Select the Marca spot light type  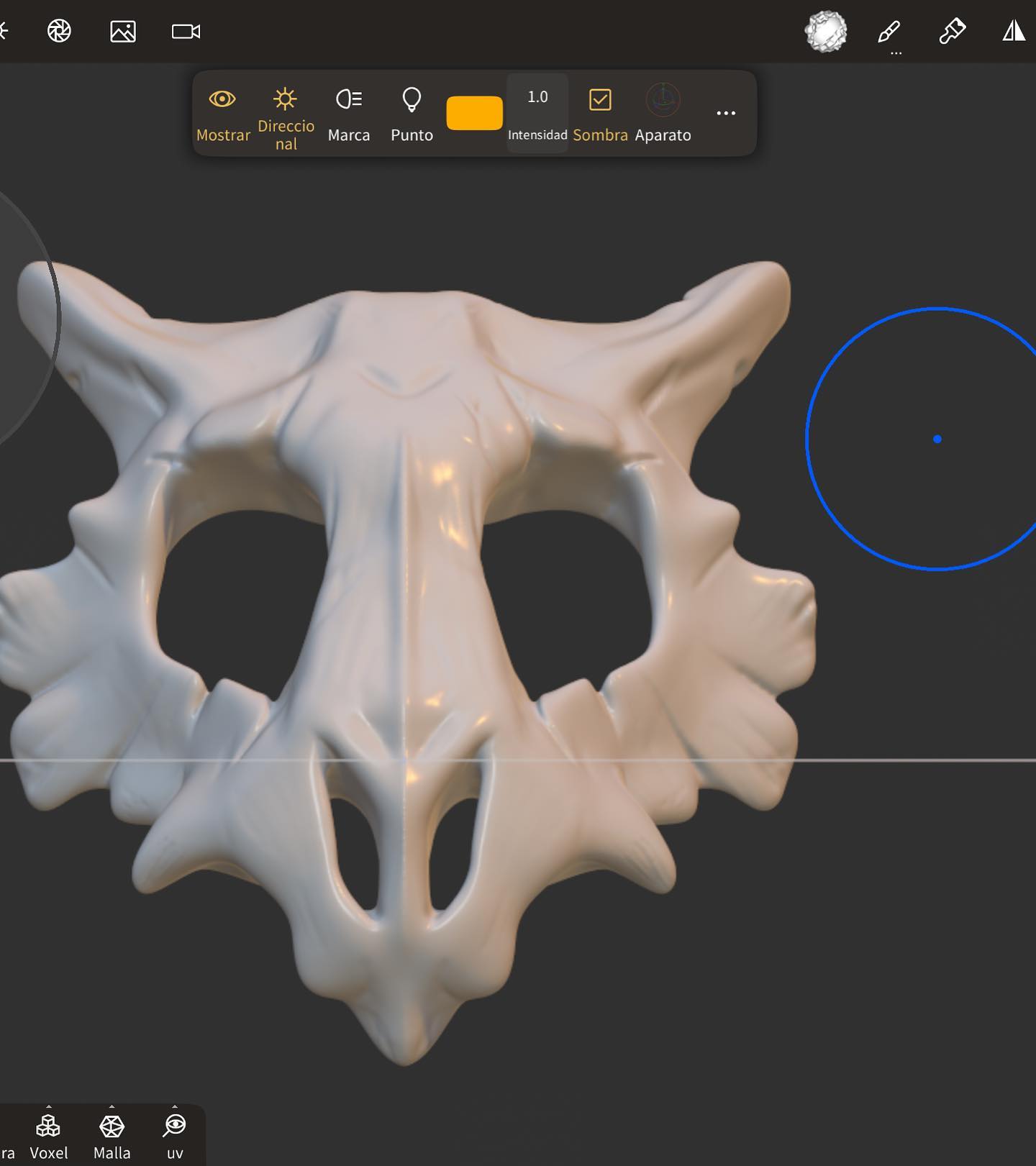coord(349,114)
